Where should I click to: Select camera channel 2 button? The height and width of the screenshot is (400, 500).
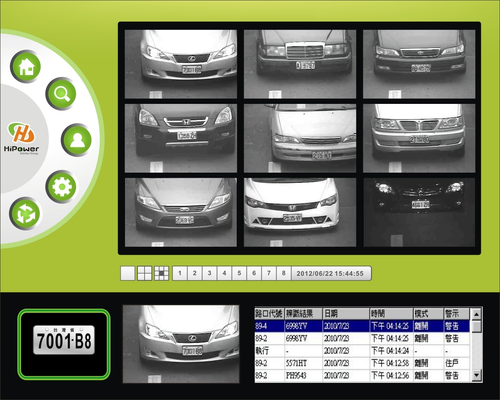coord(195,273)
